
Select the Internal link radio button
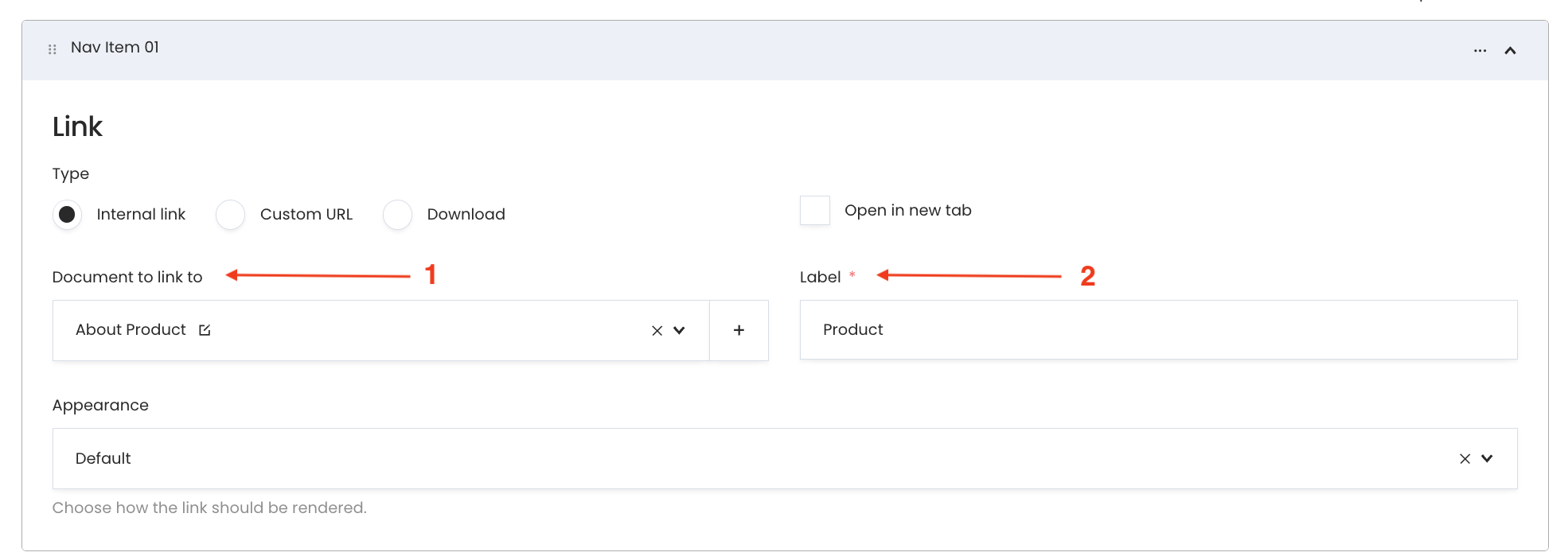click(68, 215)
